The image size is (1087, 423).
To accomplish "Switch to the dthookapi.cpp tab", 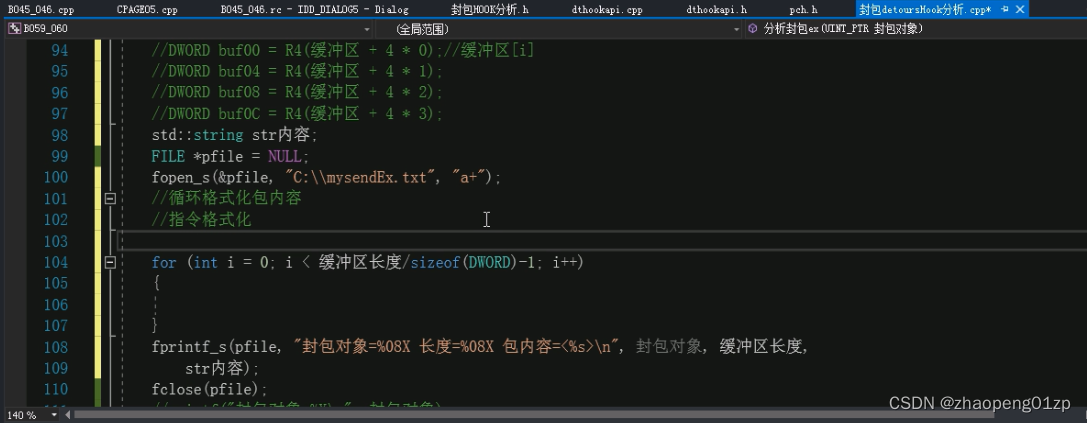I will [607, 10].
